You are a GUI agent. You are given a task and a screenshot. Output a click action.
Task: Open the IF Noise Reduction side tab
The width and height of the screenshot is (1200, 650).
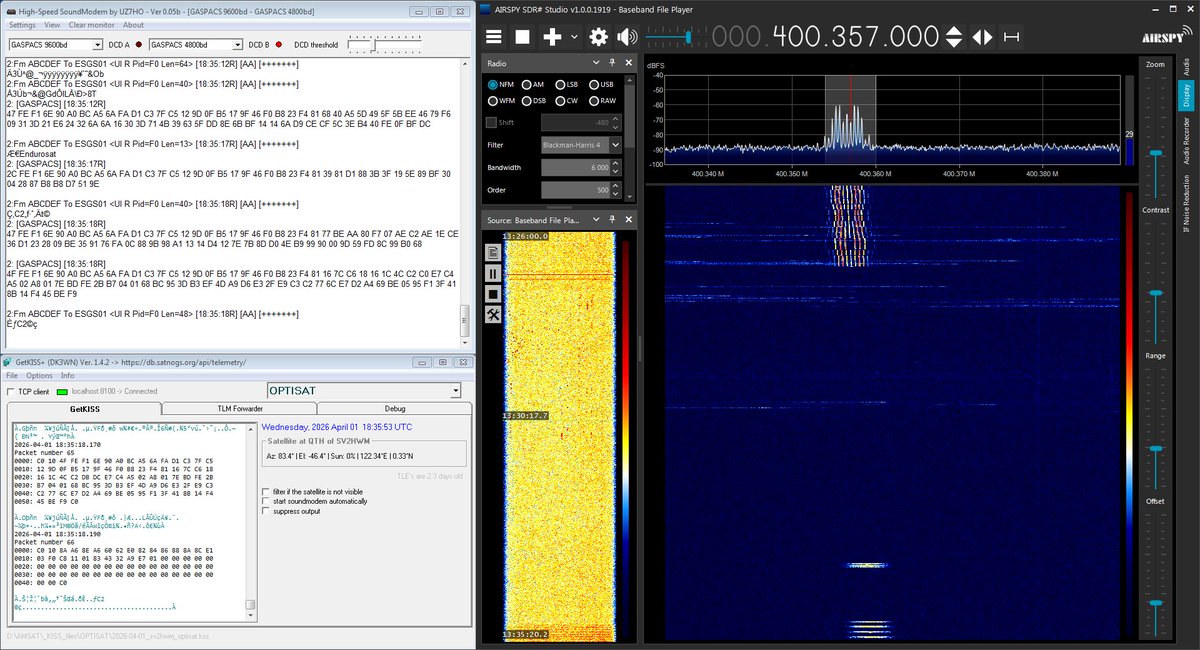click(1186, 205)
